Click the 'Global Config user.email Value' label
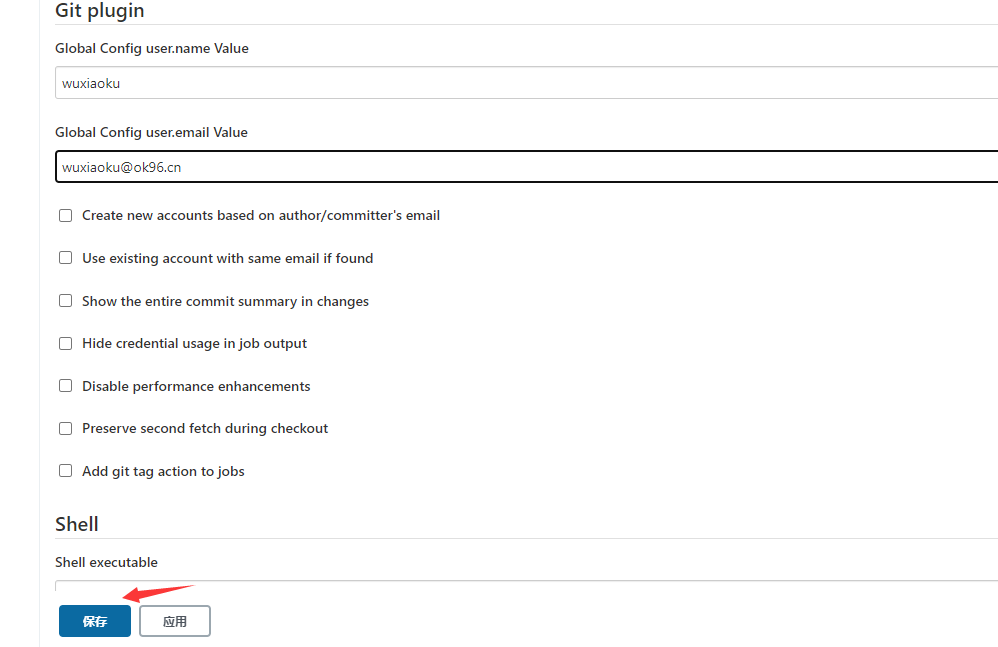This screenshot has height=647, width=998. pos(151,132)
